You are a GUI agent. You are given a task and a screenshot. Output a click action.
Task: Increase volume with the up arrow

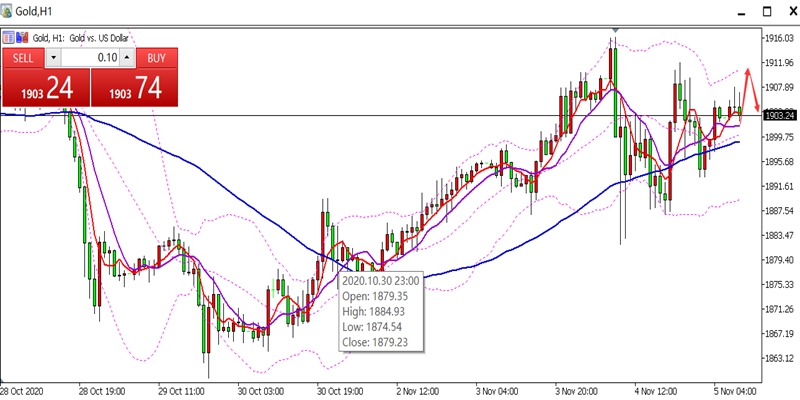(128, 58)
